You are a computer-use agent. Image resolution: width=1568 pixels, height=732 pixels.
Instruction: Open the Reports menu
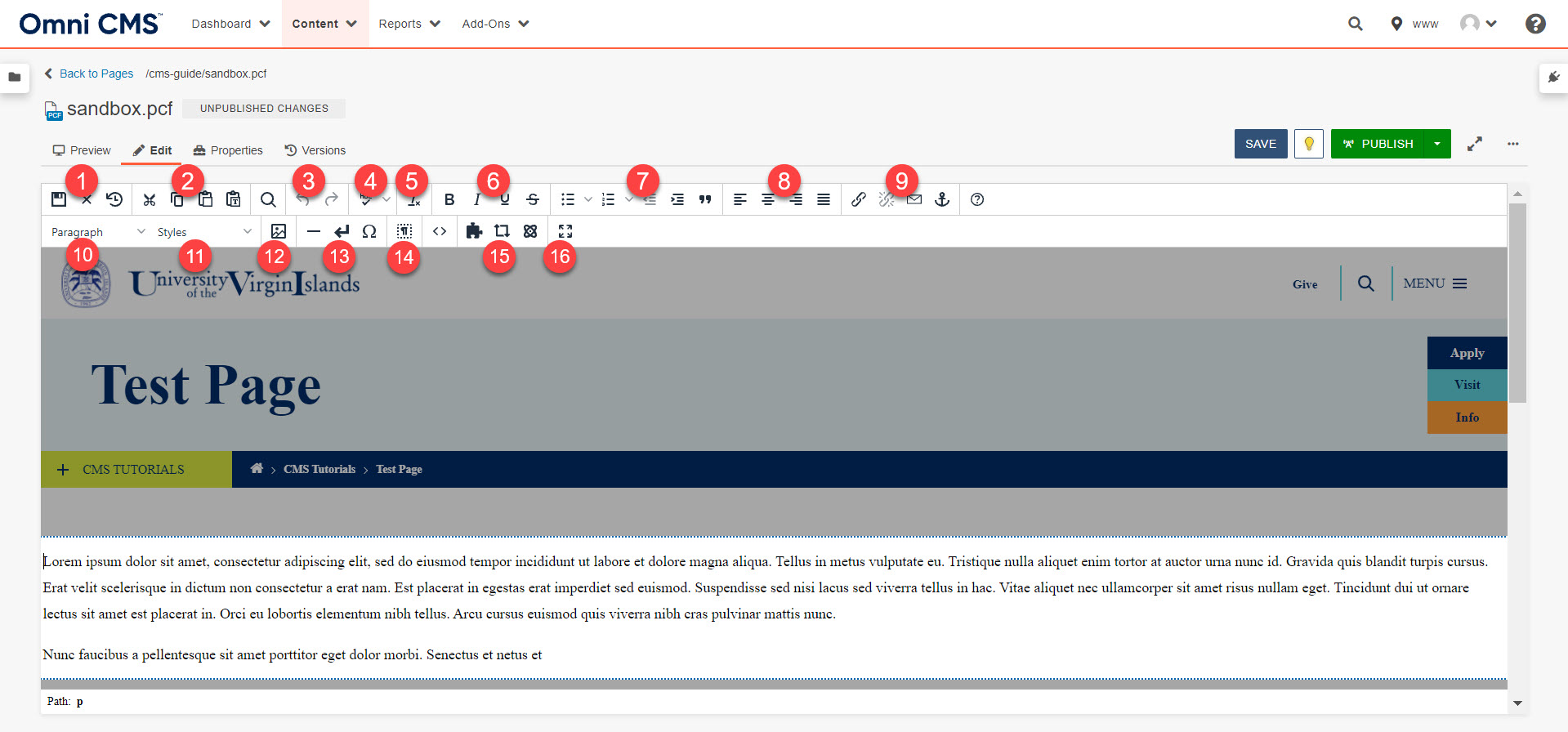coord(409,24)
